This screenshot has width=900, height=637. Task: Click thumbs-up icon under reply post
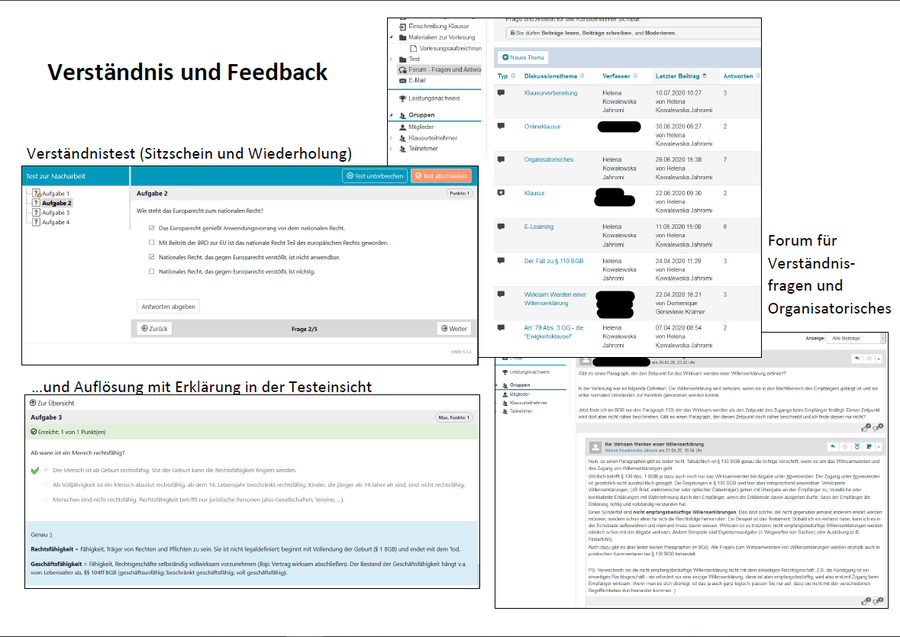click(867, 601)
